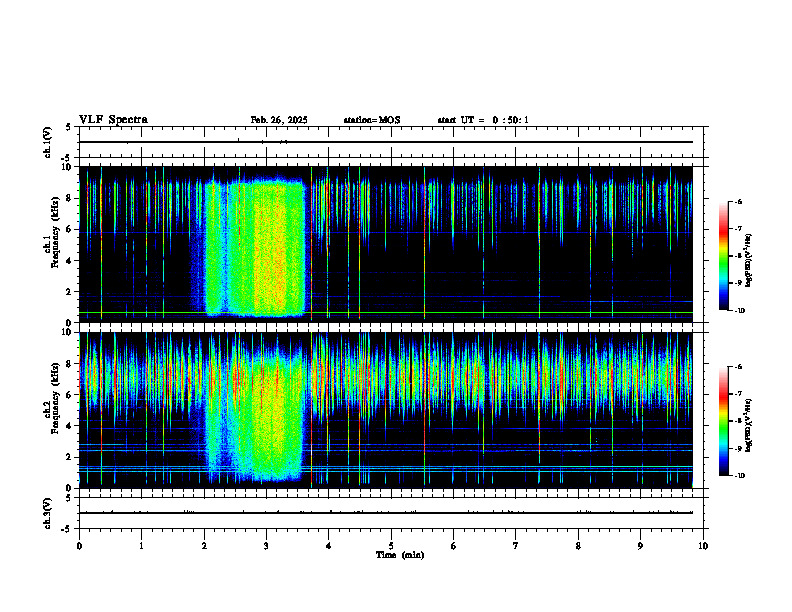This screenshot has height=612, width=792.
Task: Click the "Time (min)" axis label
Action: pos(400,555)
